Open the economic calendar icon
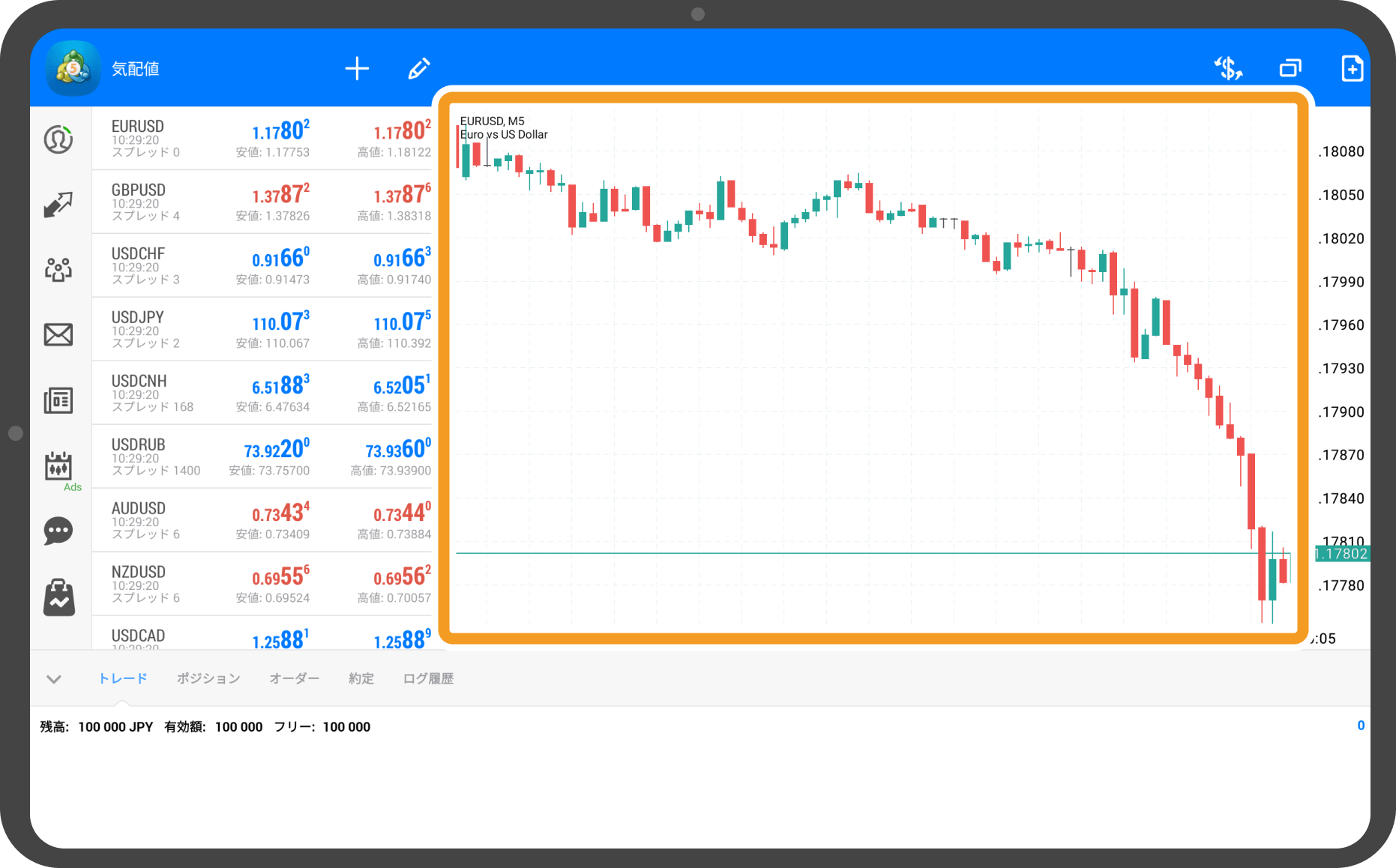 click(x=58, y=466)
